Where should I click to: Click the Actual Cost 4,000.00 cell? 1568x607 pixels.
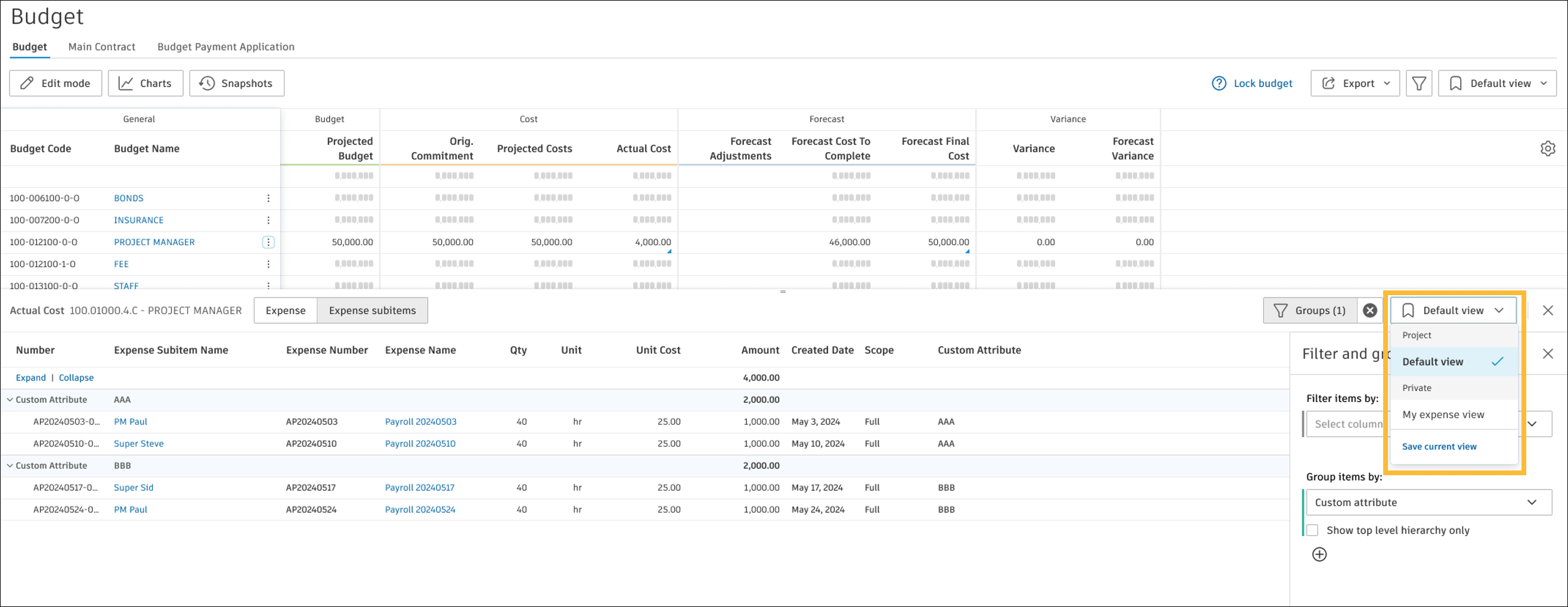tap(652, 242)
